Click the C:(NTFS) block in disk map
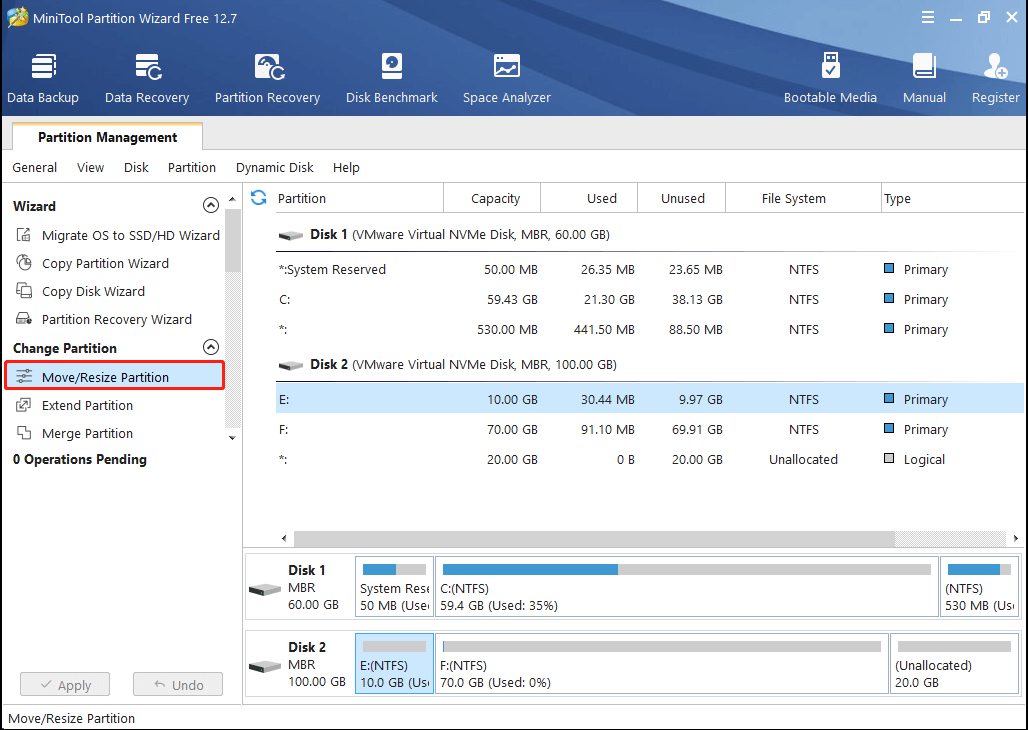This screenshot has height=730, width=1028. click(x=687, y=586)
